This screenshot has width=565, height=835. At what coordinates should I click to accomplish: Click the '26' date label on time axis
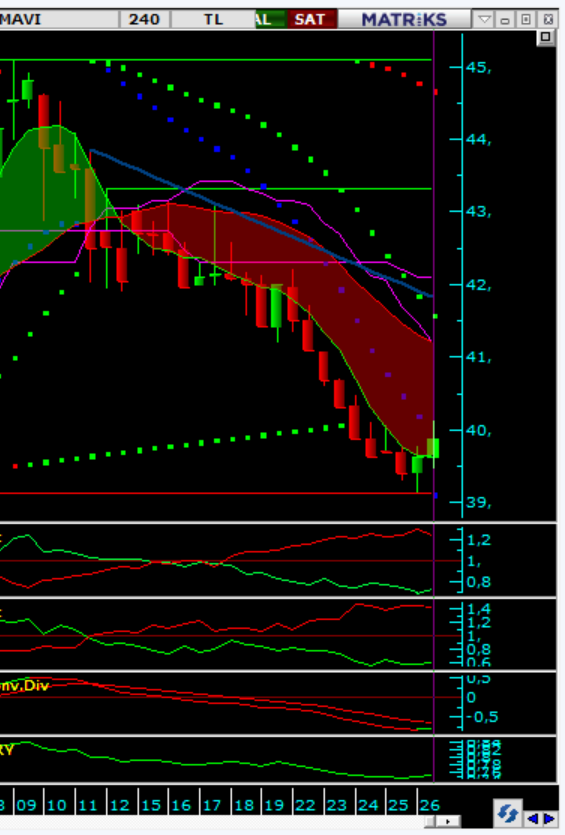430,805
